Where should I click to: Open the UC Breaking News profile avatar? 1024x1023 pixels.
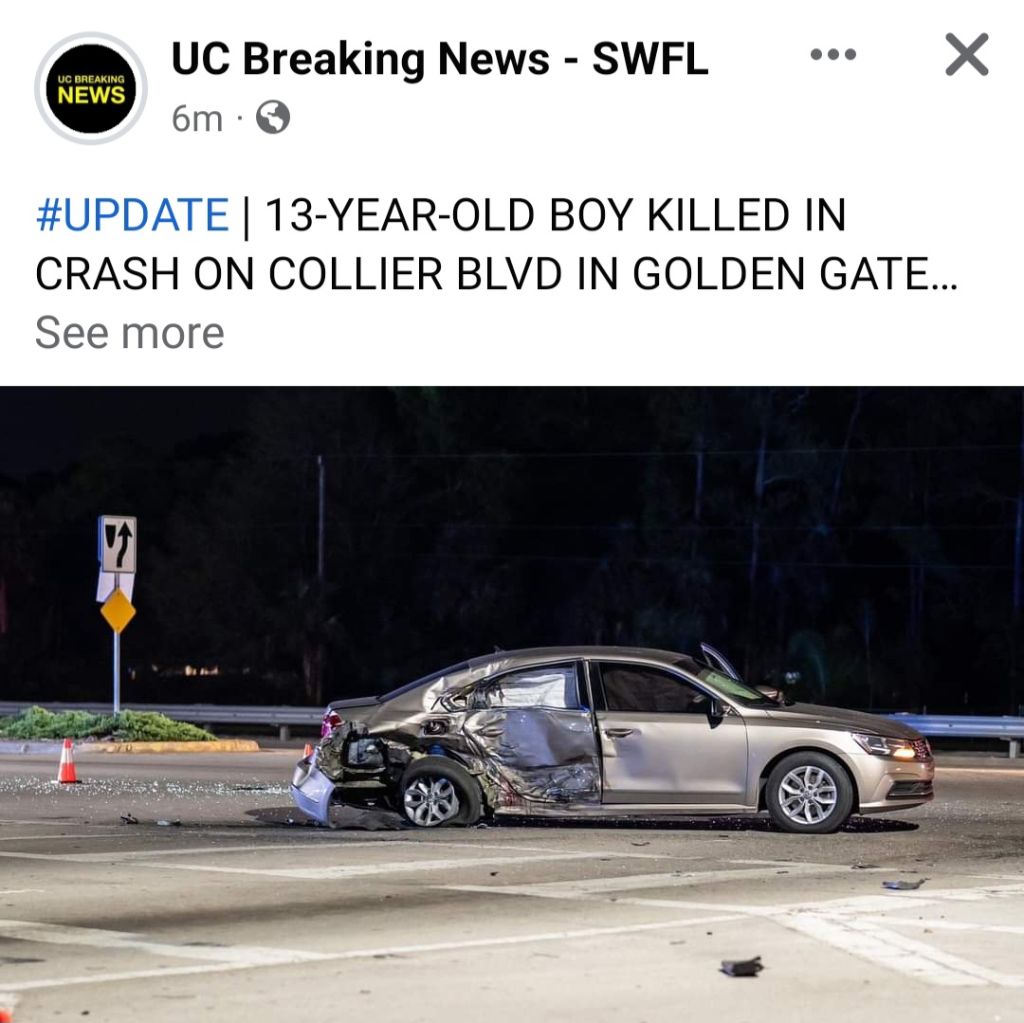coord(91,88)
